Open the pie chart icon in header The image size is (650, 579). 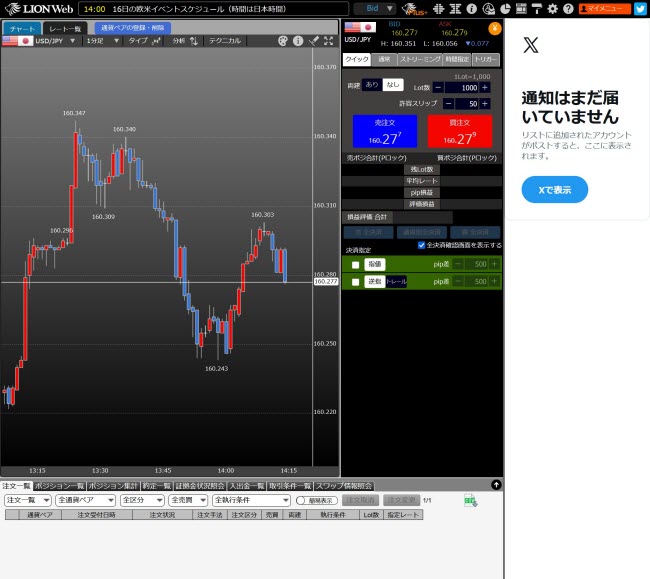click(505, 9)
